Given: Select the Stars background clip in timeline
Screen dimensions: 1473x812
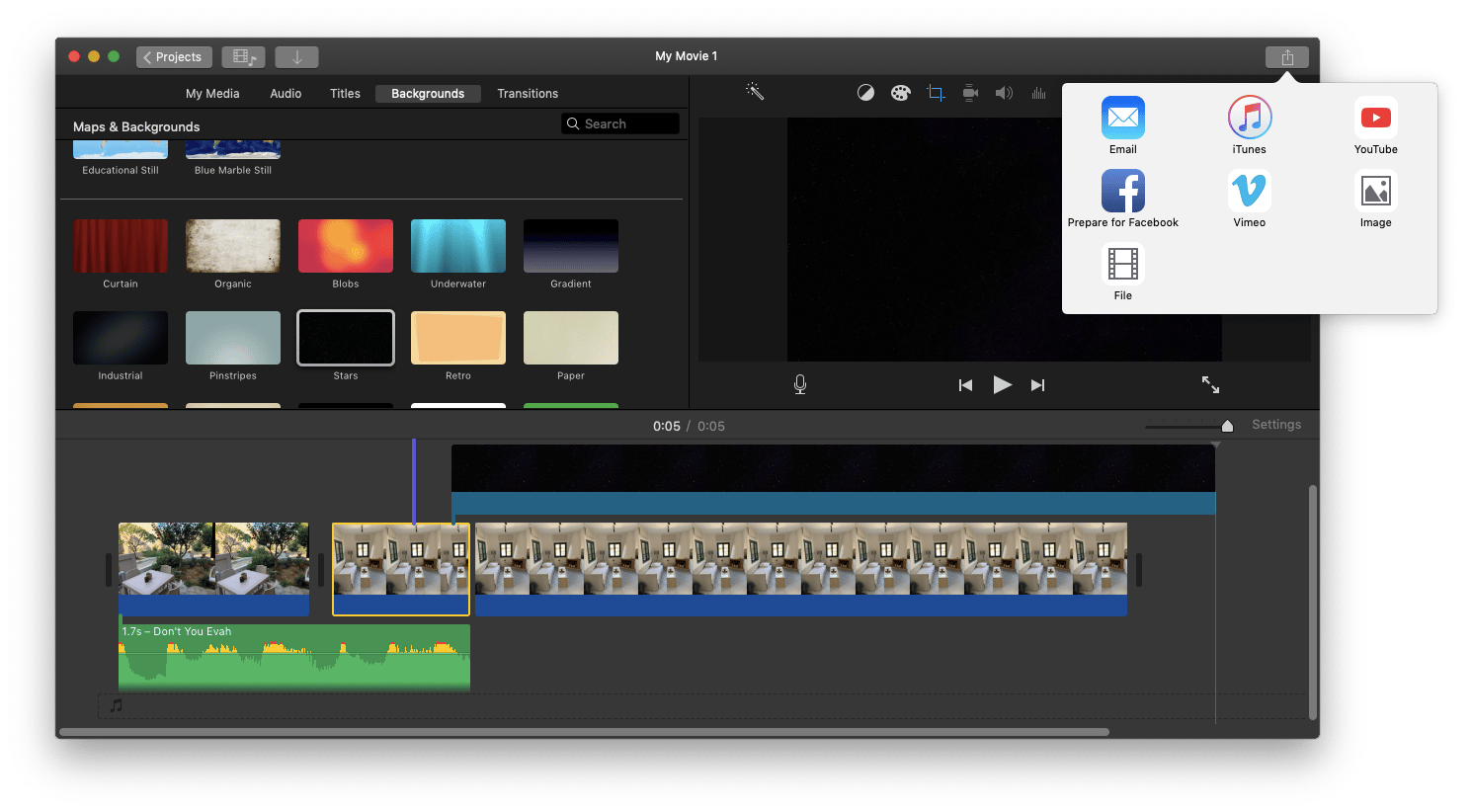Looking at the screenshot, I should point(833,479).
